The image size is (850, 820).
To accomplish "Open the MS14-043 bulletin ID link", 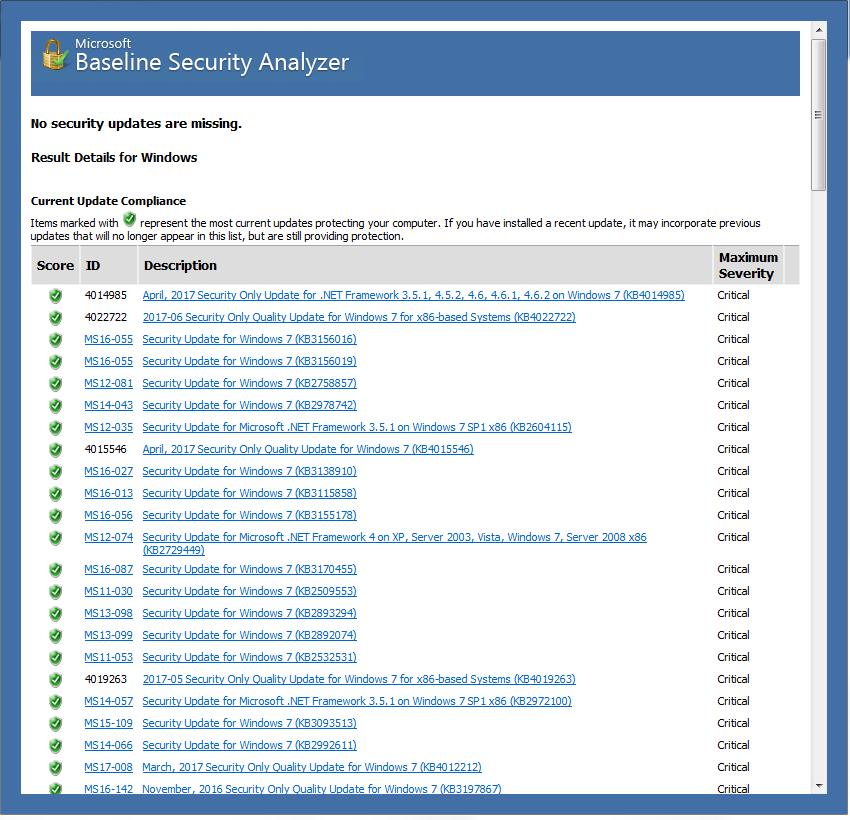I will pyautogui.click(x=108, y=406).
